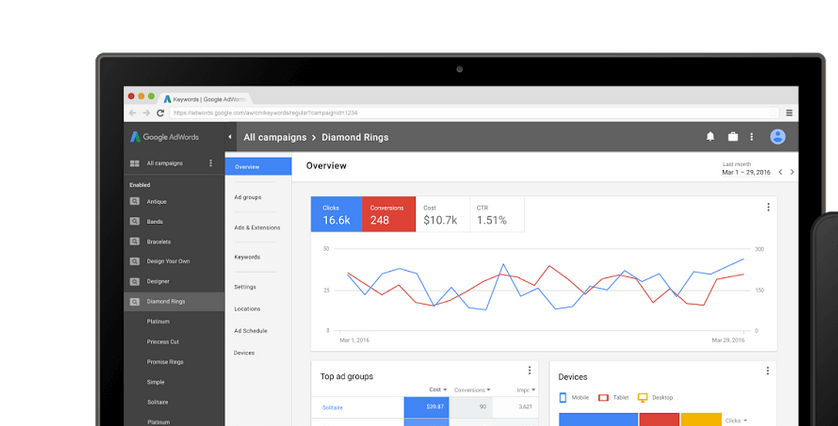
Task: Click the yellow Desktop bar in Devices
Action: point(701,419)
